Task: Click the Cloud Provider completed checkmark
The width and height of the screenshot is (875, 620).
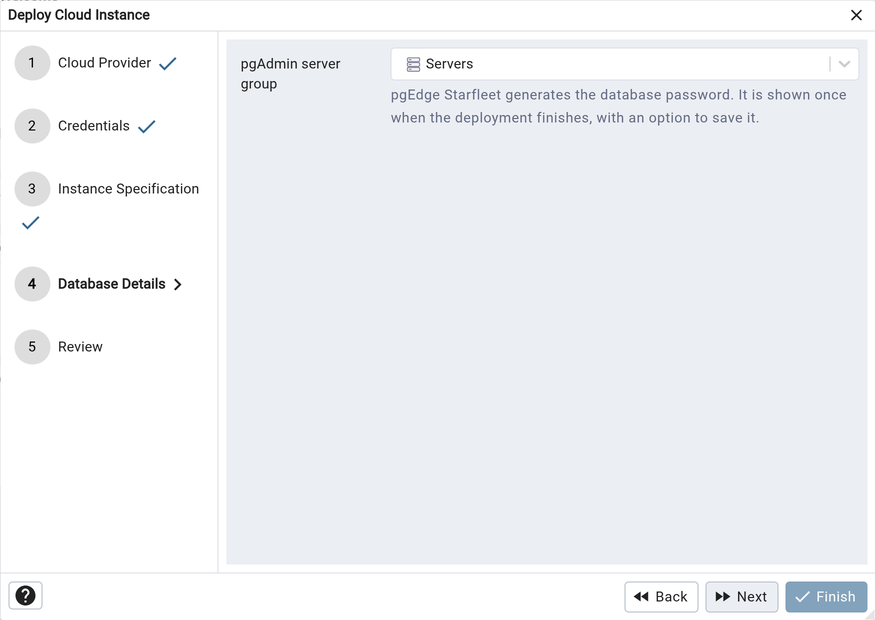Action: pos(167,64)
